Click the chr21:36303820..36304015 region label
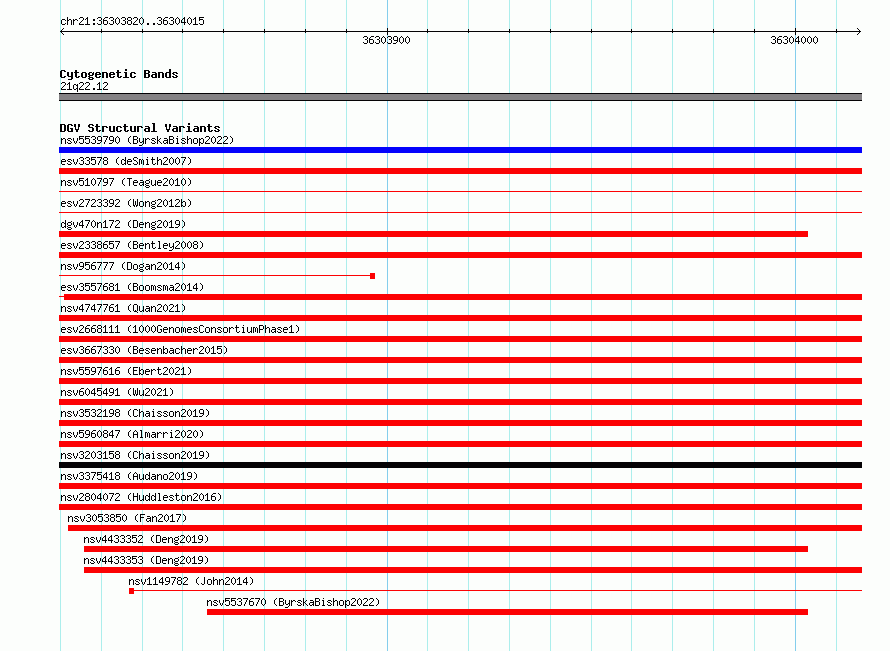The height and width of the screenshot is (651, 890). 132,21
